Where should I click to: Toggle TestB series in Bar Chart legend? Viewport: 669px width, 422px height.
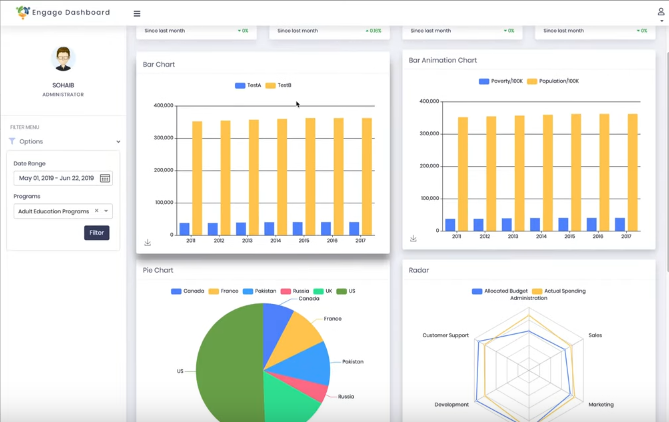(278, 85)
